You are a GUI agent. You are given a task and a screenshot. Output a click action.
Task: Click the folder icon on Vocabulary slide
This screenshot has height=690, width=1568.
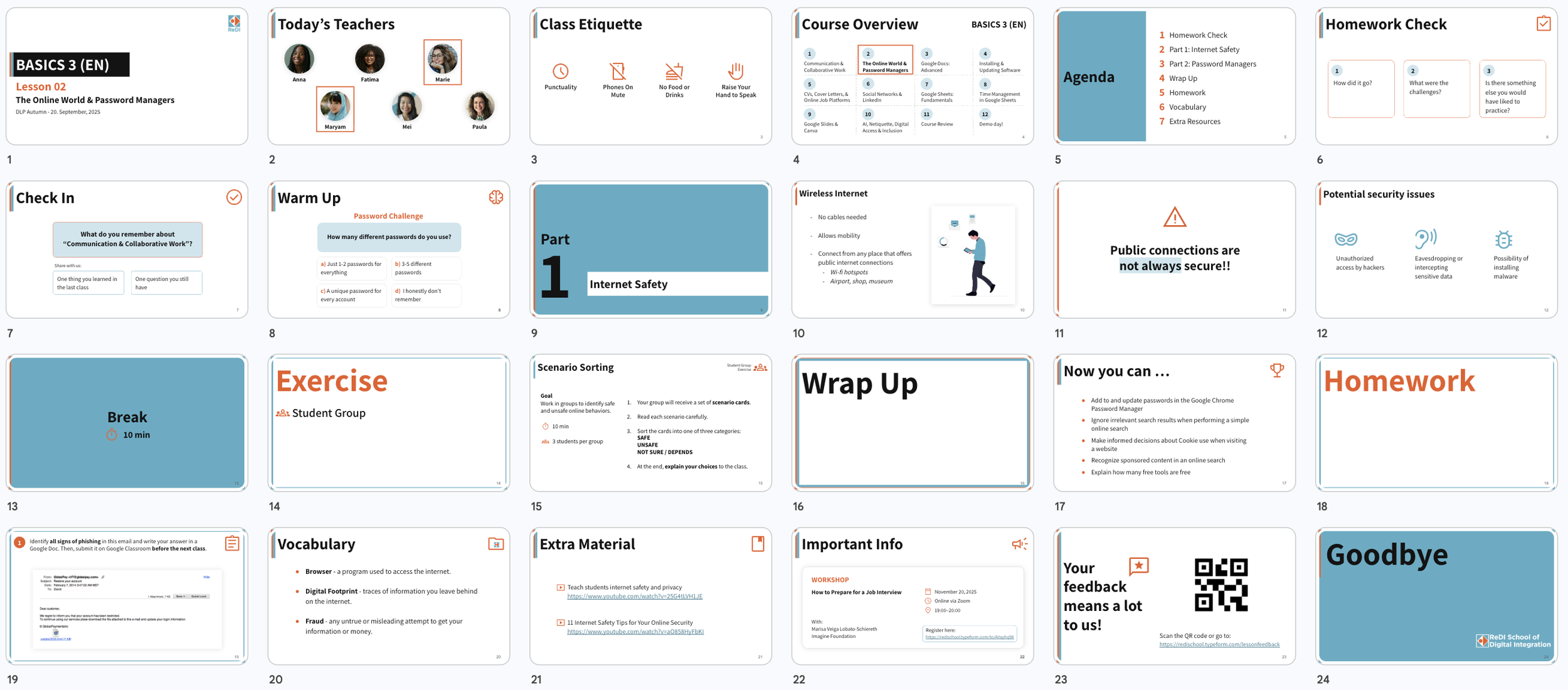click(495, 544)
